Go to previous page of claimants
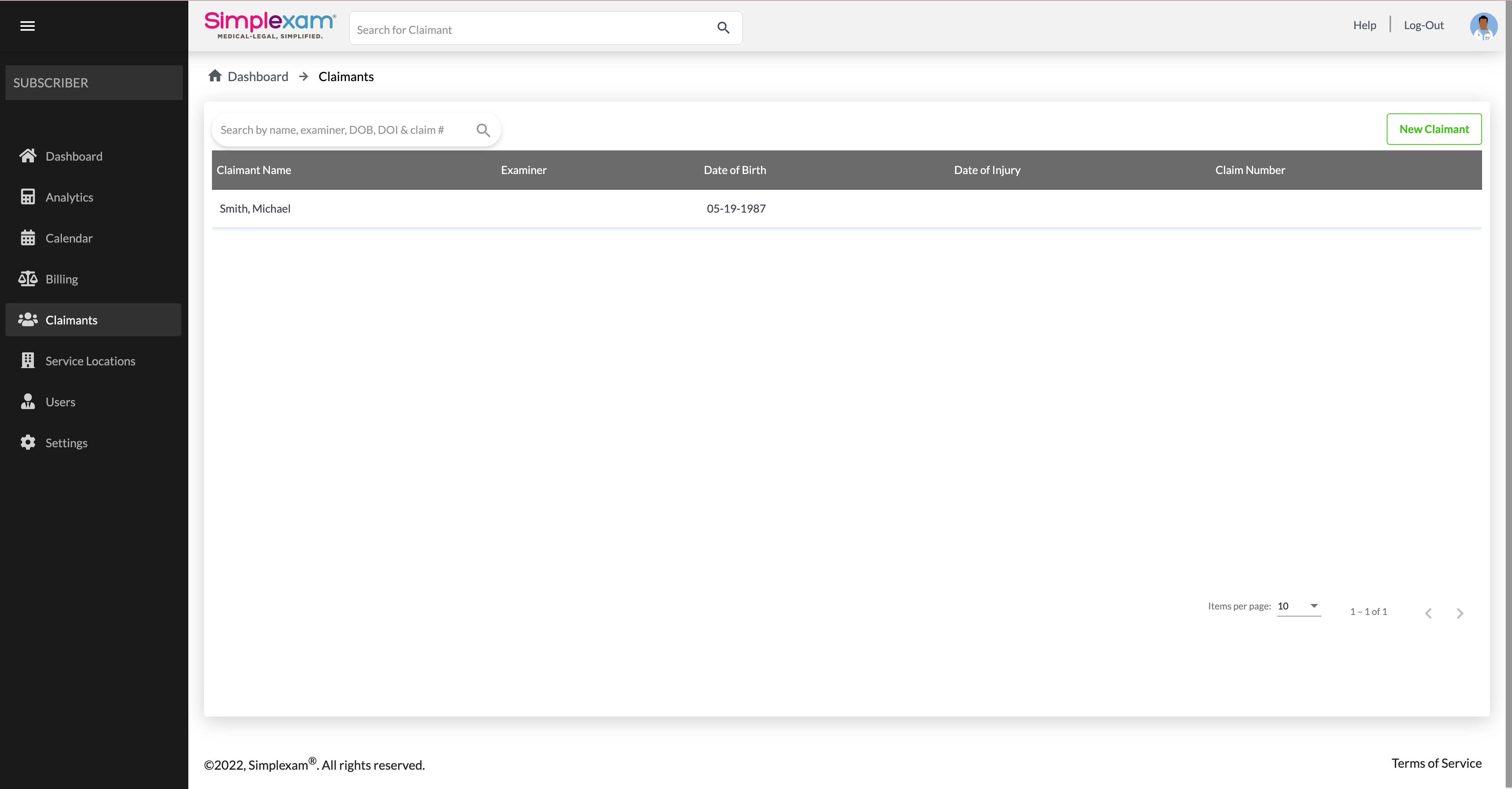 1428,613
